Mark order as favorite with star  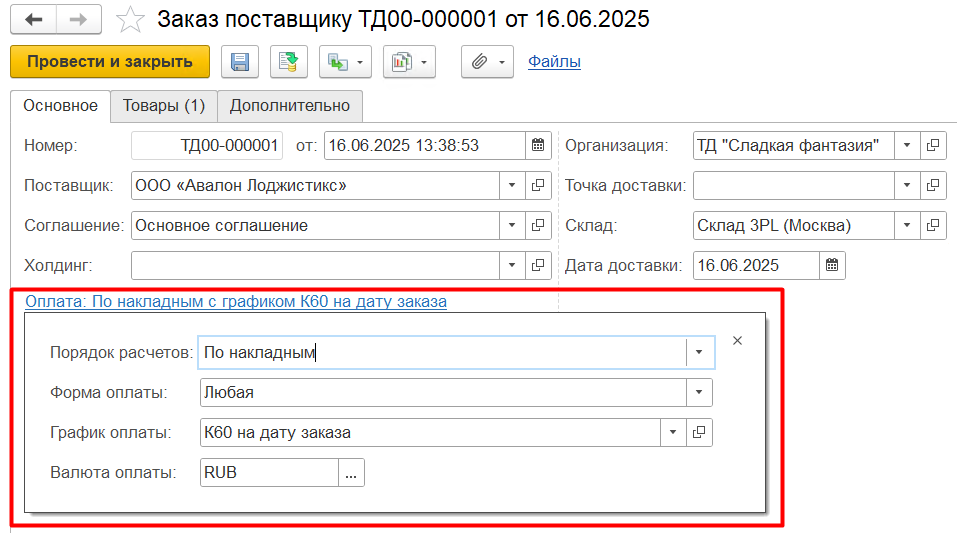(x=129, y=20)
